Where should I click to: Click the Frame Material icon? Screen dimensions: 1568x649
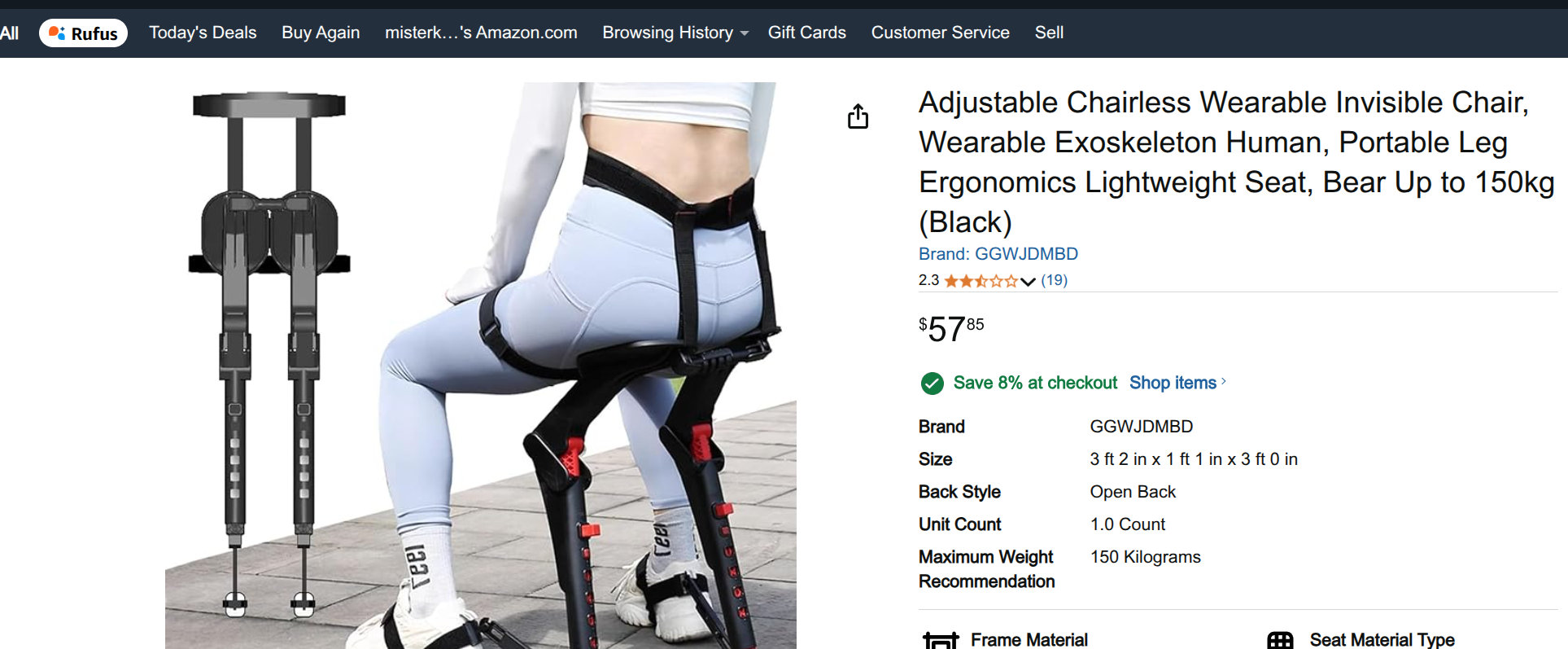(x=941, y=641)
